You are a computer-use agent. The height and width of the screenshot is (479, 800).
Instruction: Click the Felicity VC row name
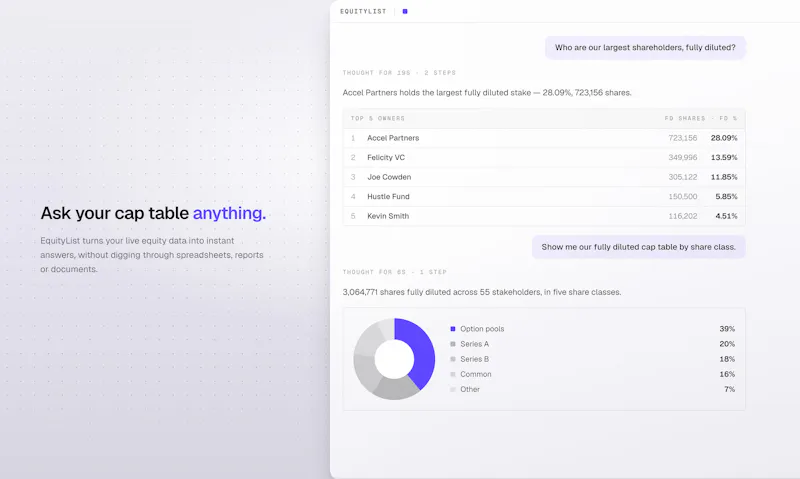[386, 158]
